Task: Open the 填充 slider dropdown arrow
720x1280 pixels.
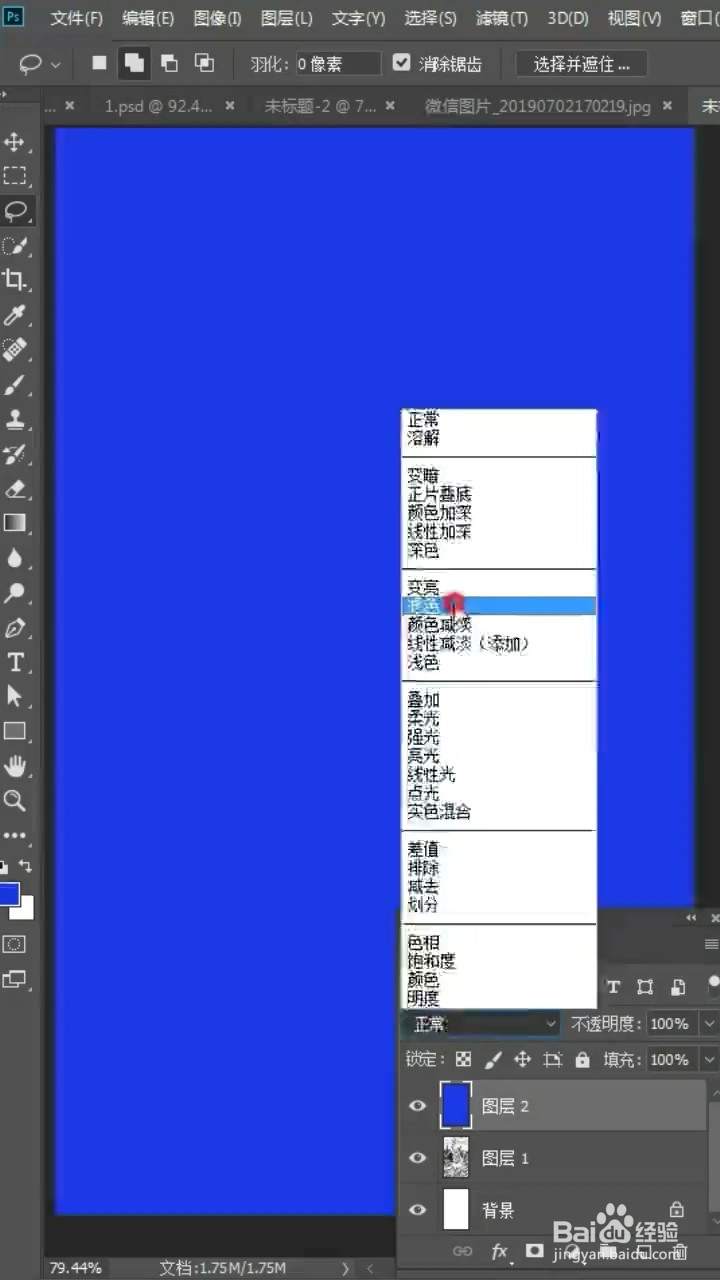Action: [709, 1059]
